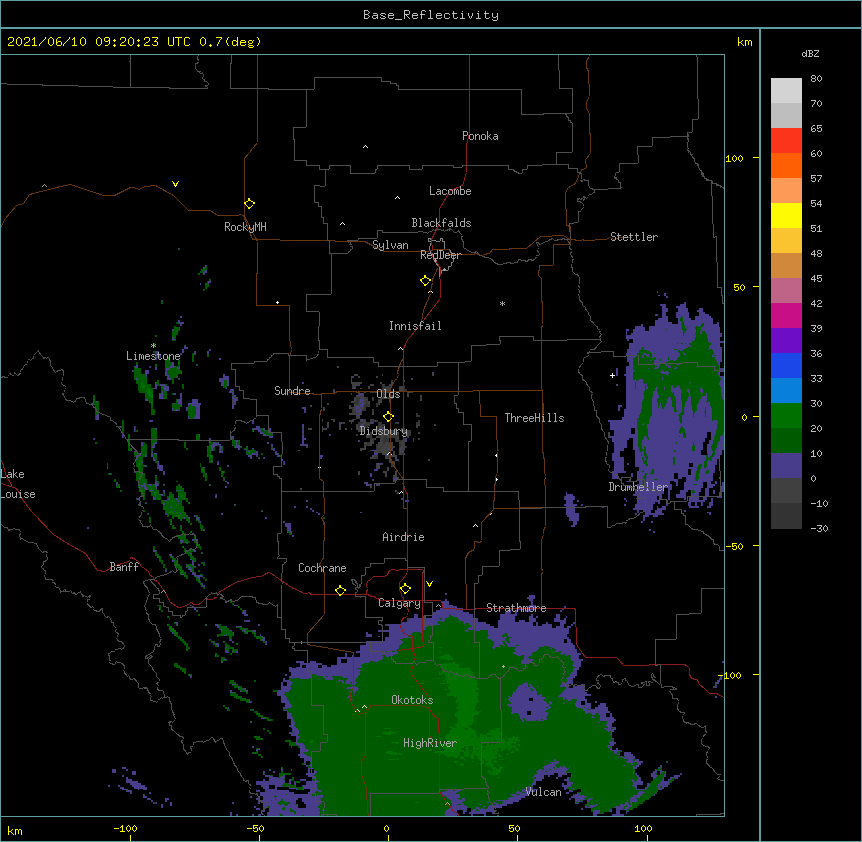The image size is (862, 842).
Task: Click the Didsbury label
Action: [384, 431]
